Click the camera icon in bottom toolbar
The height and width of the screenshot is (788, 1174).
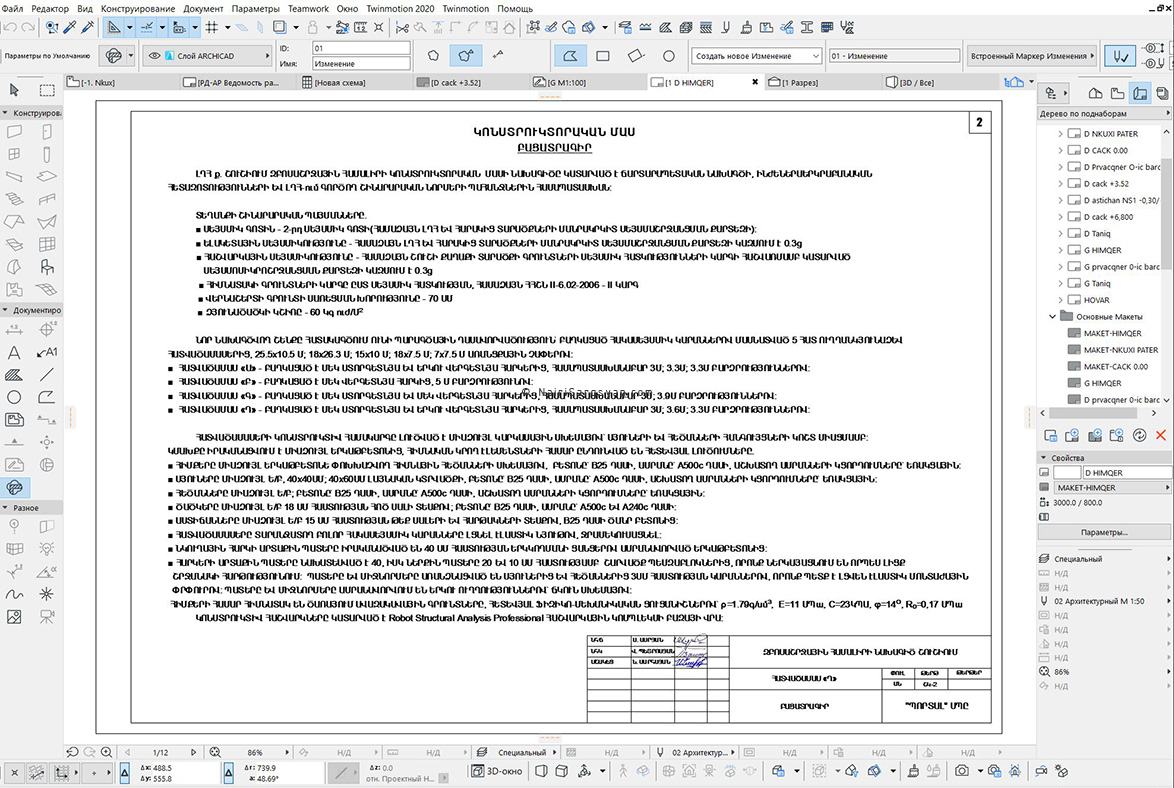(x=962, y=771)
